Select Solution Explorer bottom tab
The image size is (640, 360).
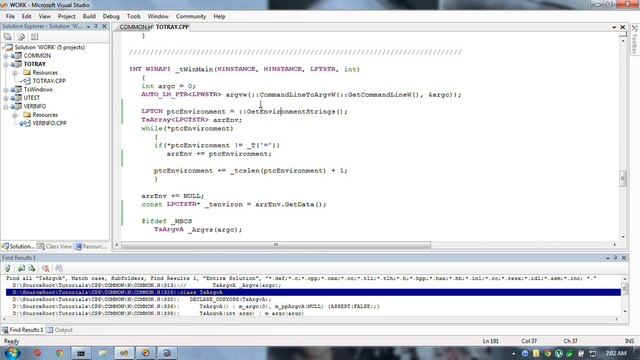(x=18, y=247)
